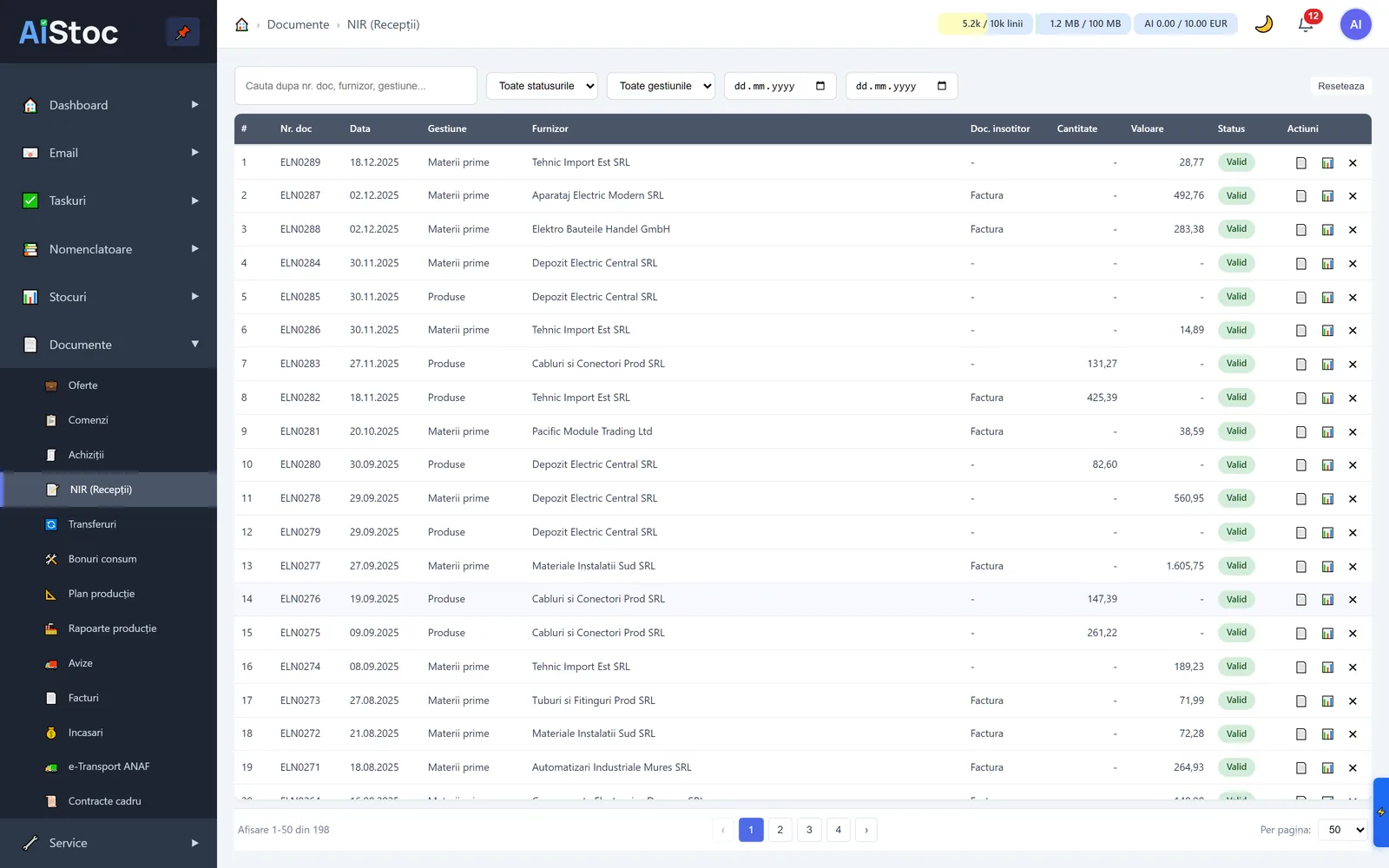Image resolution: width=1389 pixels, height=868 pixels.
Task: Open the Per pagina dropdown
Action: point(1343,830)
